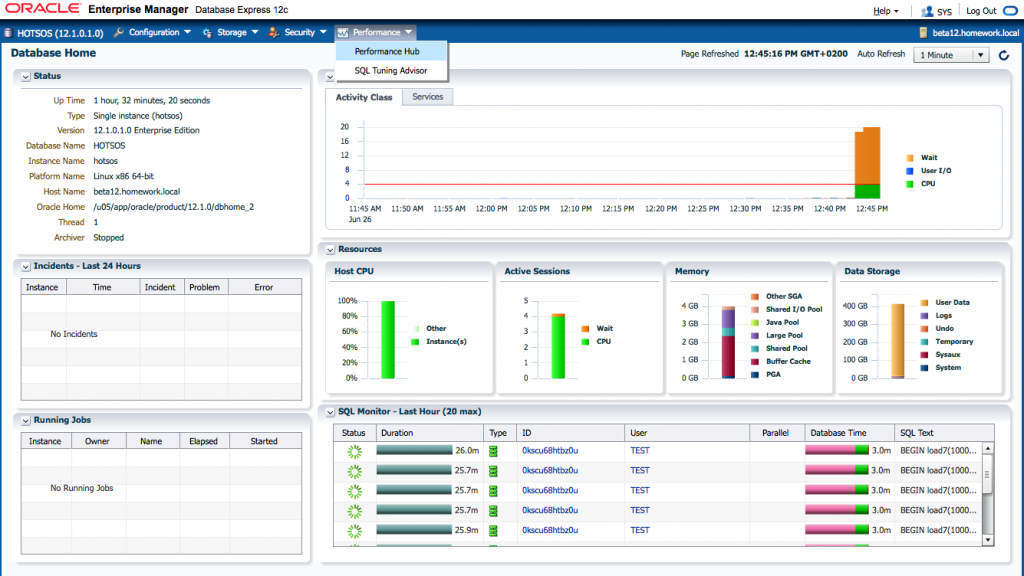1024x576 pixels.
Task: Click the Configuration wrench icon
Action: 119,33
